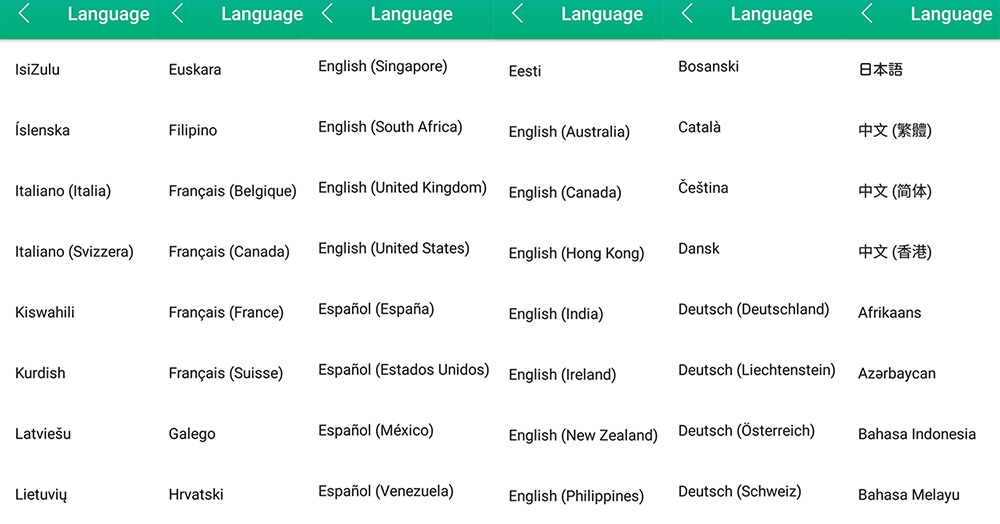The image size is (1000, 524).
Task: Select Čeština from the language list
Action: pos(703,188)
